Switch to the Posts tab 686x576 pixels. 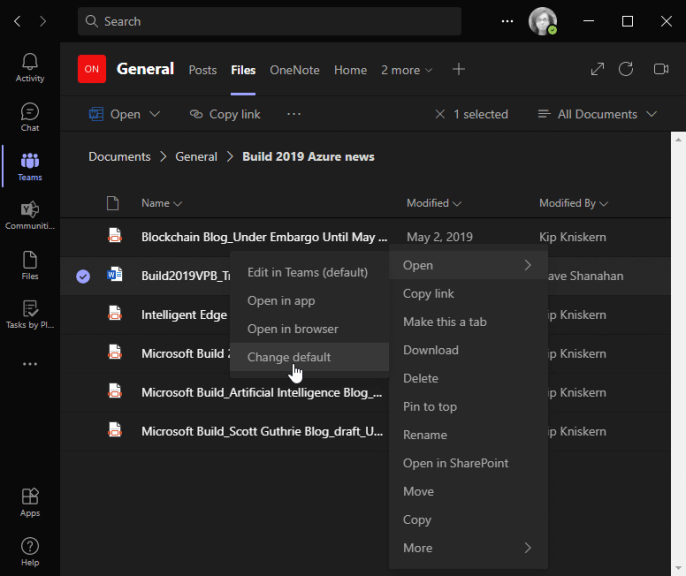coord(203,70)
